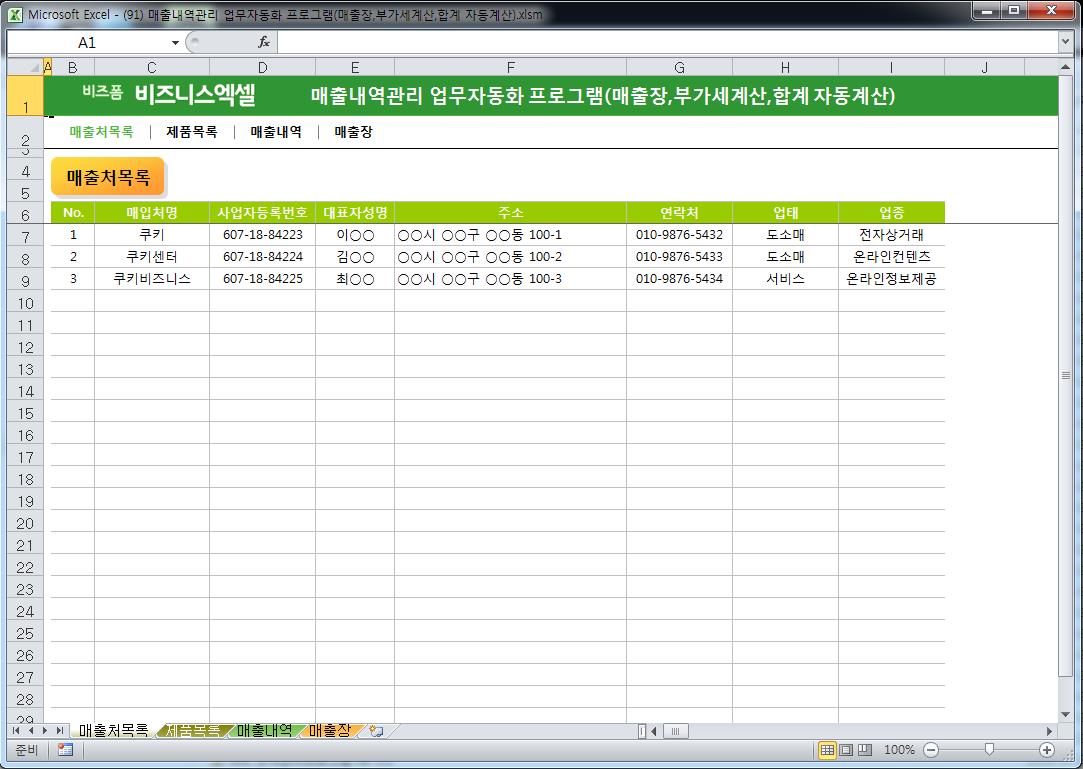Viewport: 1083px width, 769px height.
Task: Click the insert function fx icon
Action: [x=264, y=42]
